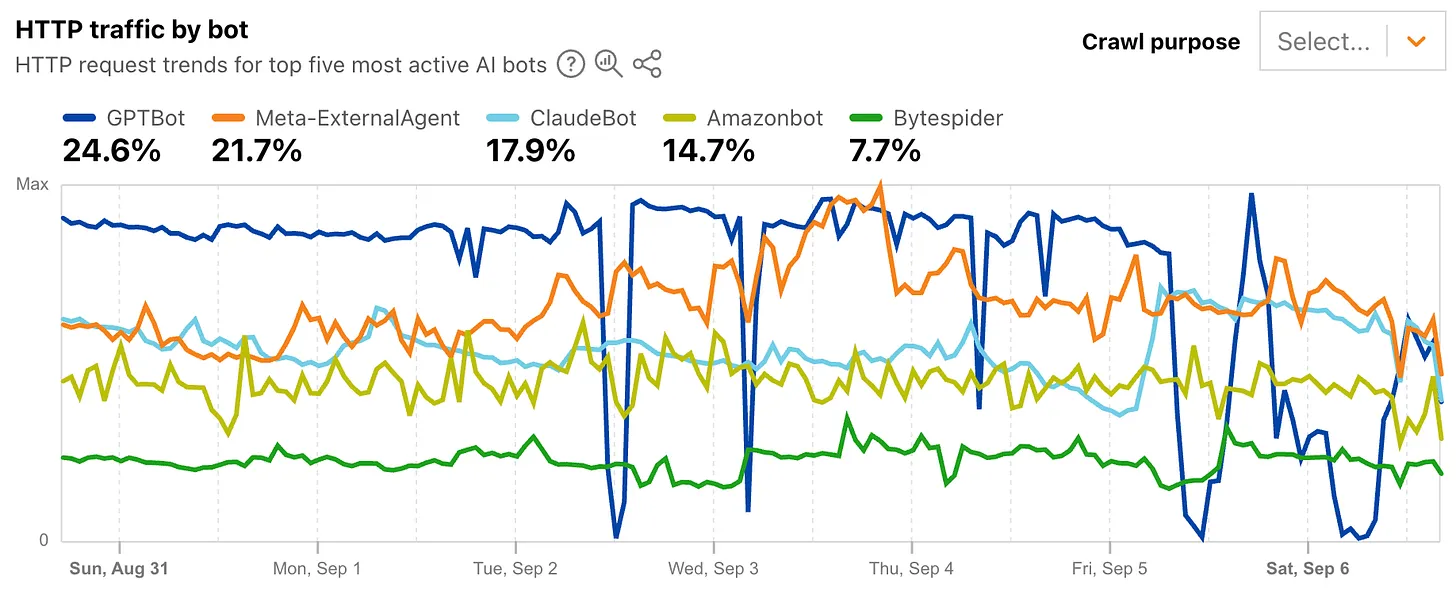Hide the Bytespider series via legend
This screenshot has width=1456, height=600.
click(945, 118)
